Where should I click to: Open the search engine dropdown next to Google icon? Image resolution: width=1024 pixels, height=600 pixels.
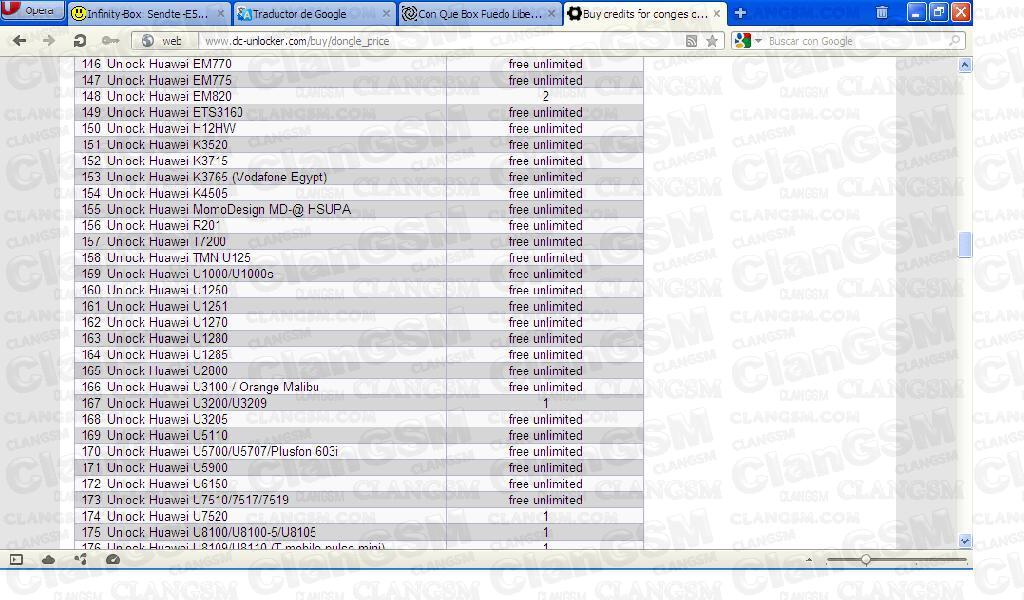point(758,40)
